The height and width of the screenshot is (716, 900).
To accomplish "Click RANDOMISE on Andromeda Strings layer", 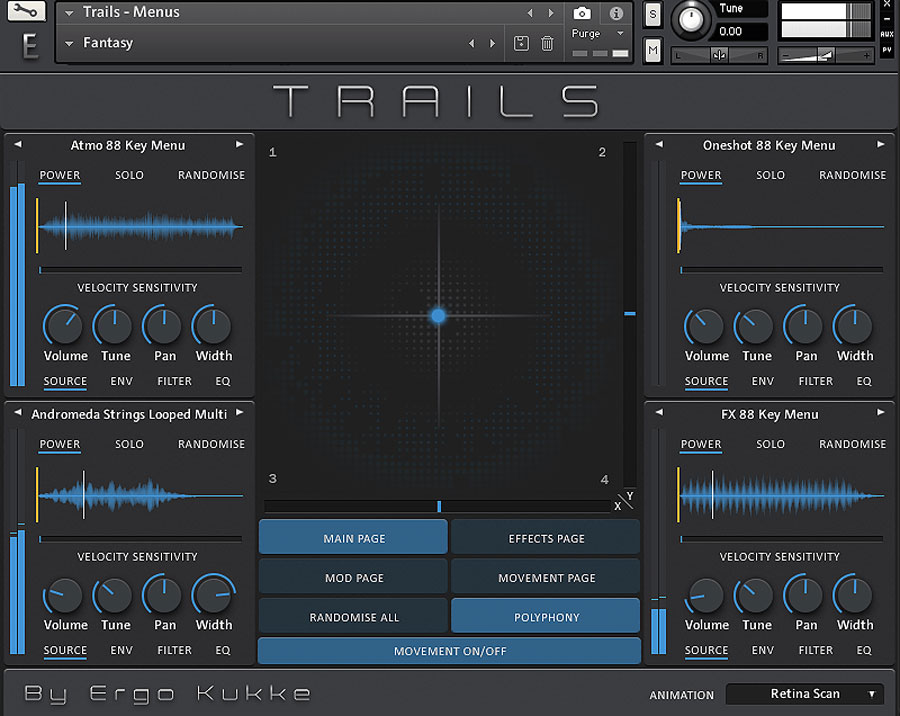I will pyautogui.click(x=211, y=444).
